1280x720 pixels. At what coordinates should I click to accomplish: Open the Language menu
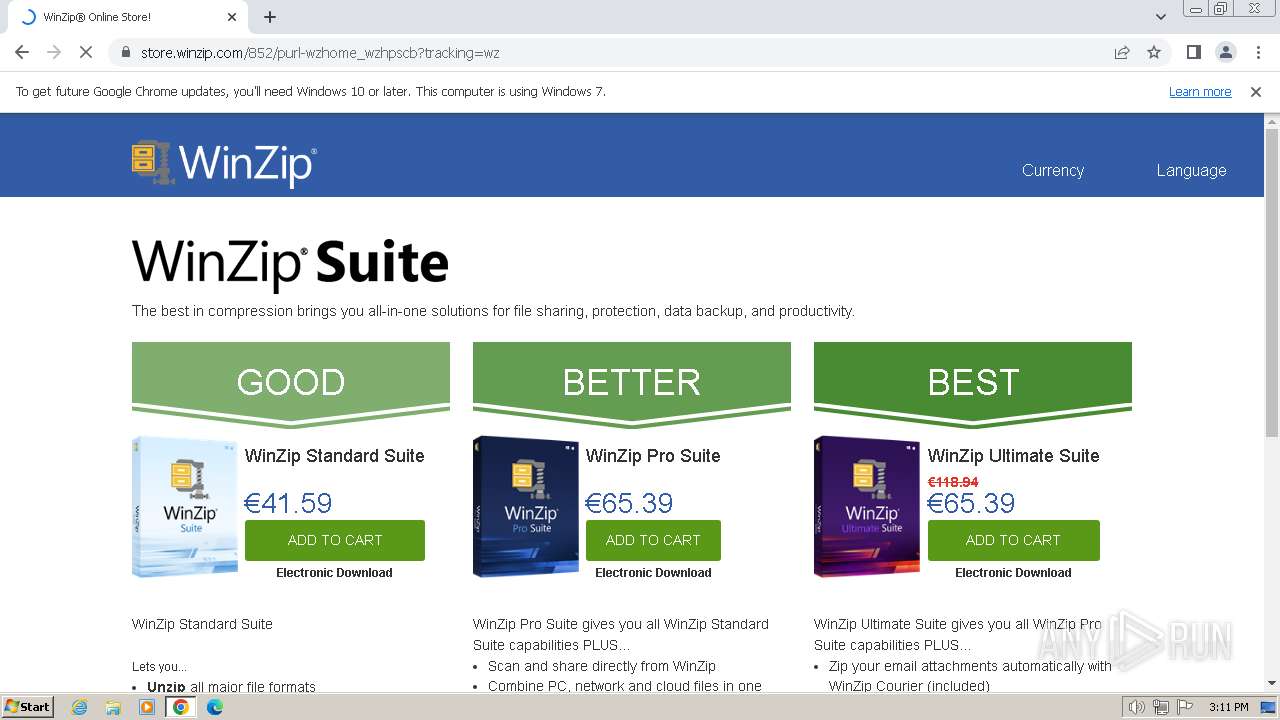click(1191, 170)
